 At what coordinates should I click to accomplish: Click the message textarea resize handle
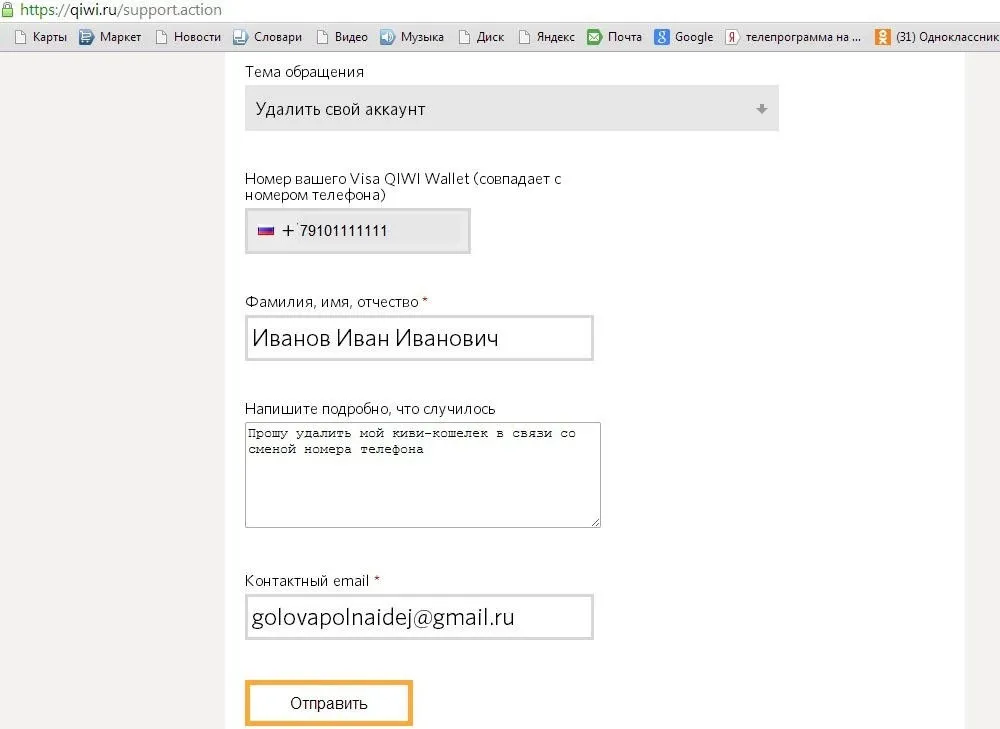595,521
